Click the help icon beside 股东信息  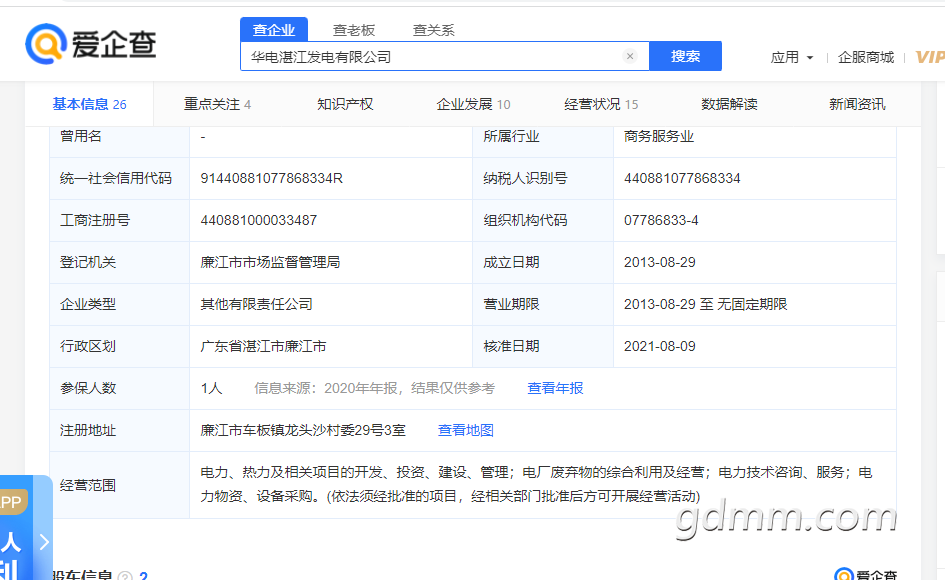(125, 576)
